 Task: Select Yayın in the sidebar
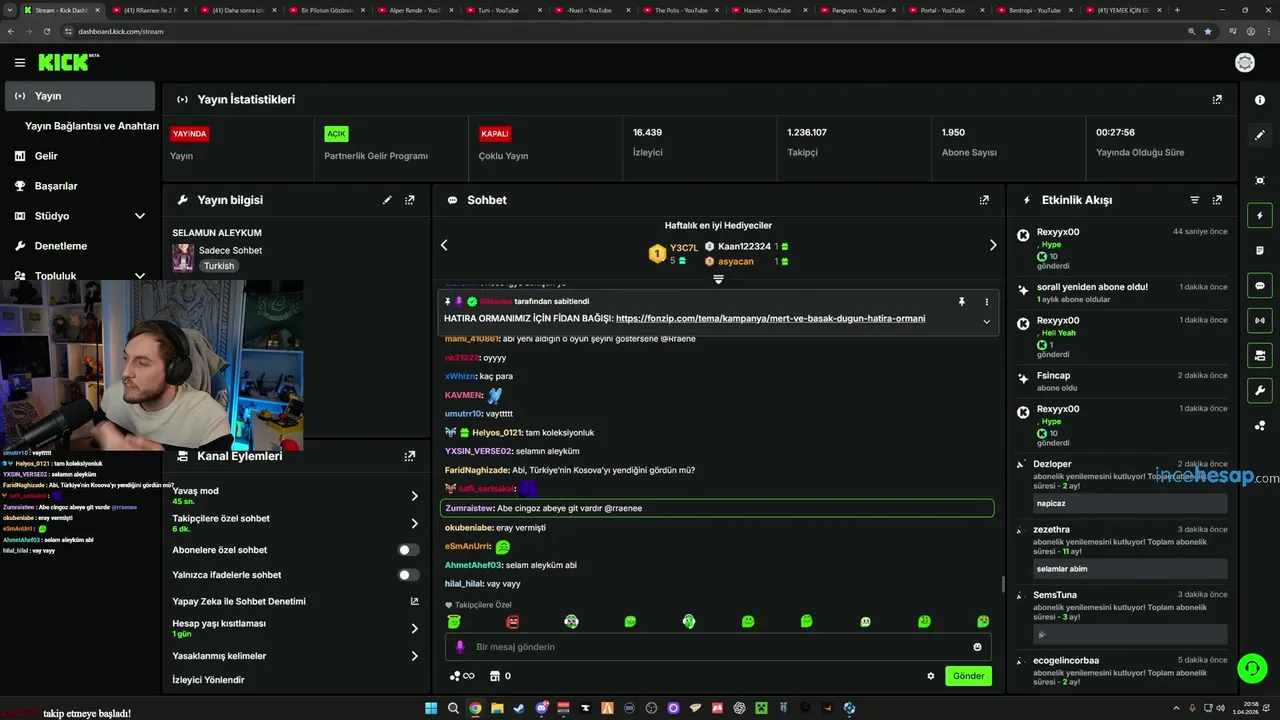(x=80, y=96)
